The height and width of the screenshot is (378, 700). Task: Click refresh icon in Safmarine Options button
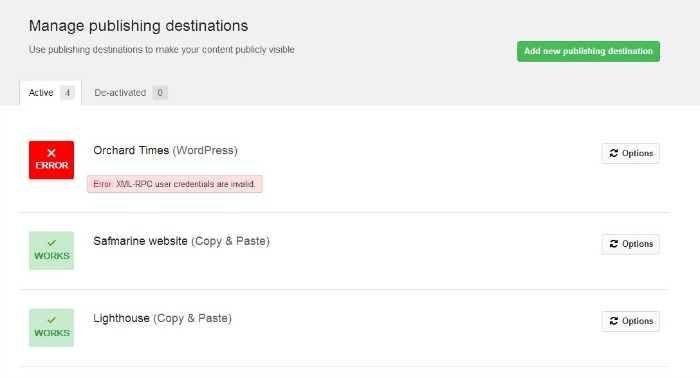click(614, 244)
